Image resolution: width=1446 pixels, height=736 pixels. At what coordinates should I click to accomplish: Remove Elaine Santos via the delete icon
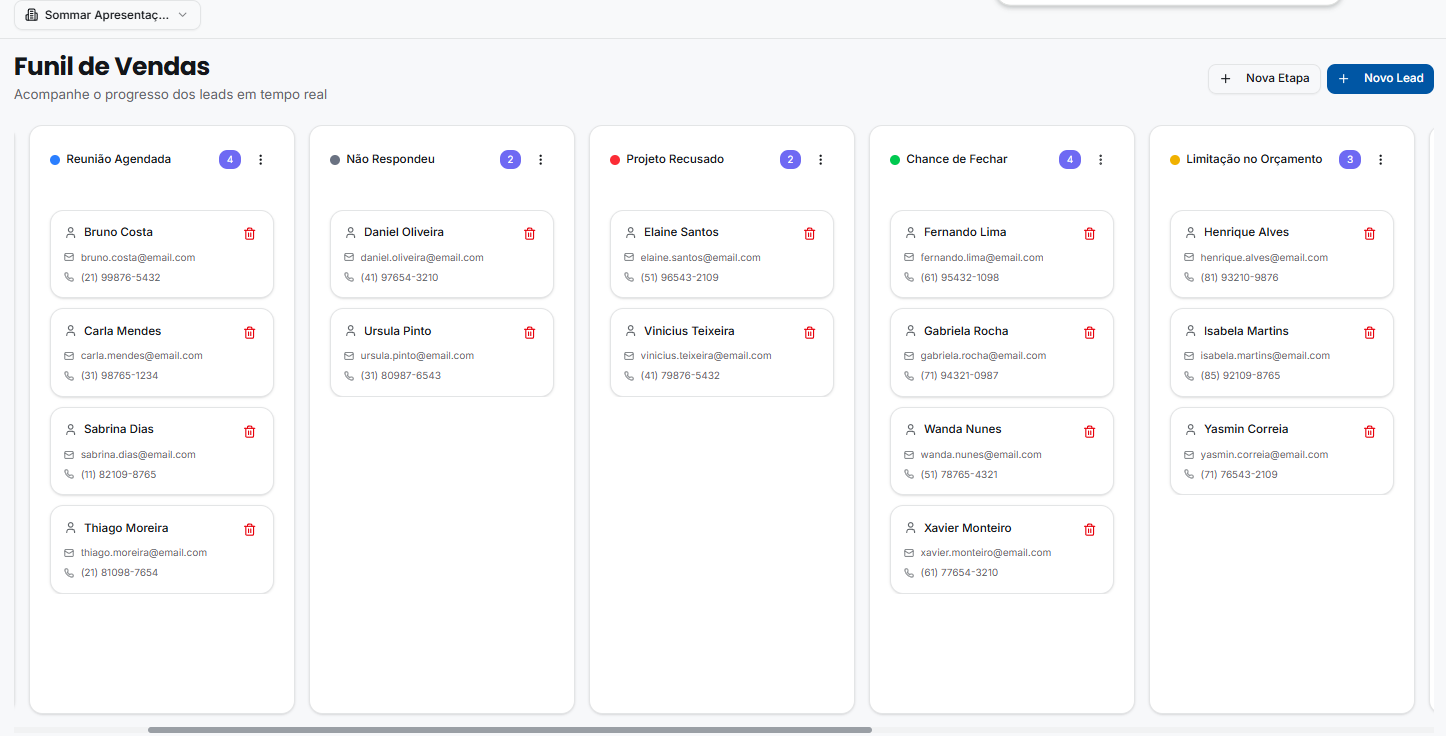tap(809, 233)
